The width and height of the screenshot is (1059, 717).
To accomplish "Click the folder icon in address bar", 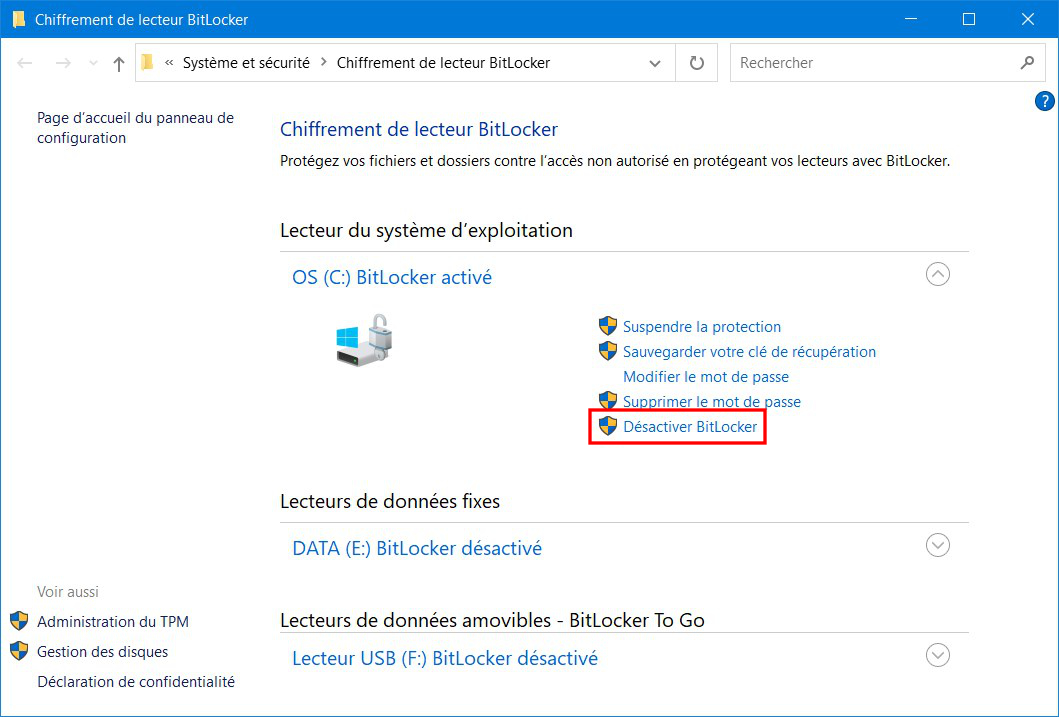I will [x=148, y=63].
